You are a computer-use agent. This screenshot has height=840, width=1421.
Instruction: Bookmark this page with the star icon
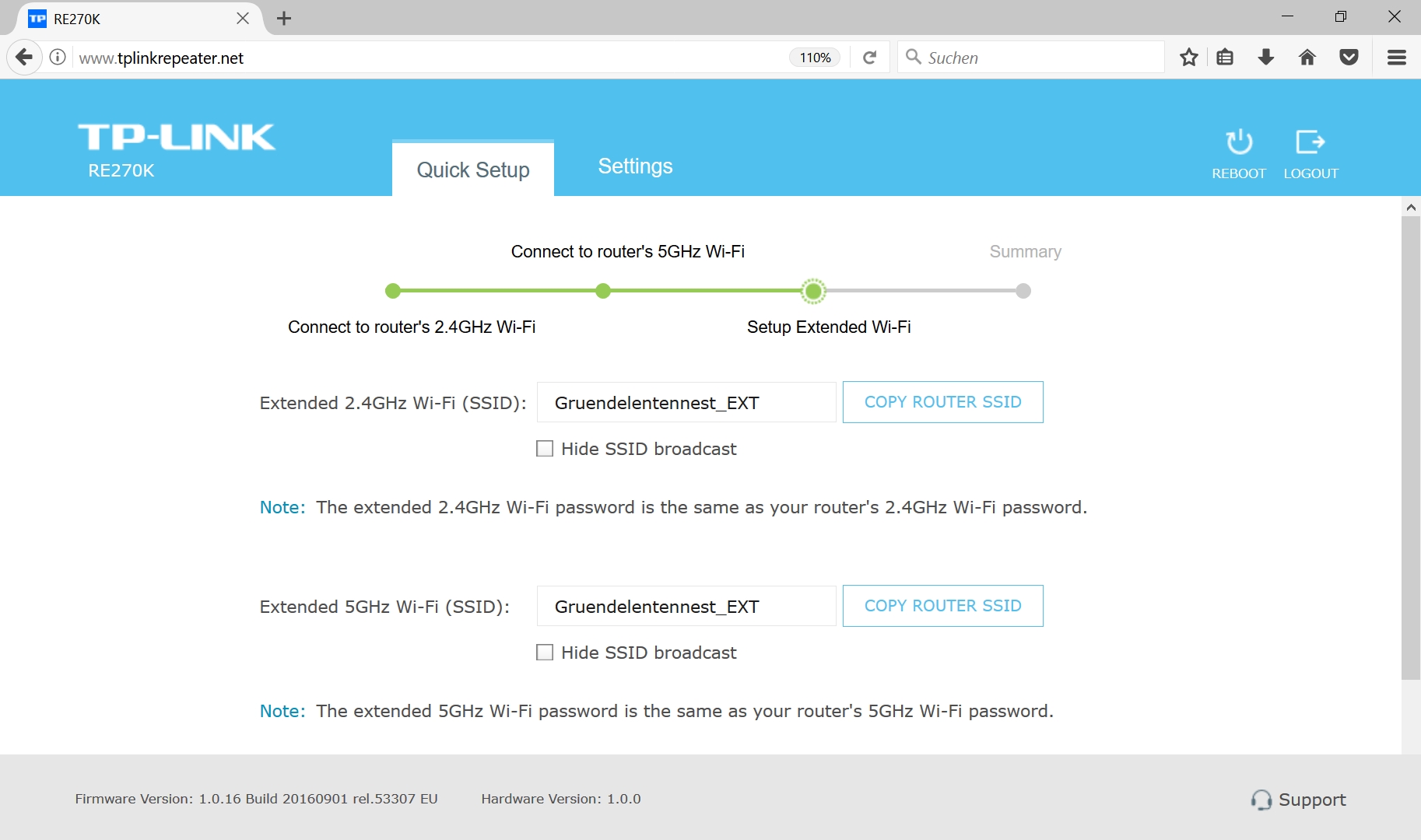[x=1188, y=58]
